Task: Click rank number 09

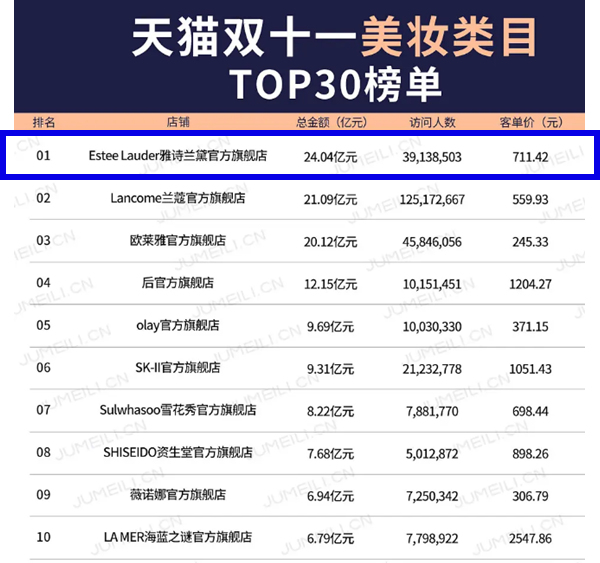Action: [43, 495]
